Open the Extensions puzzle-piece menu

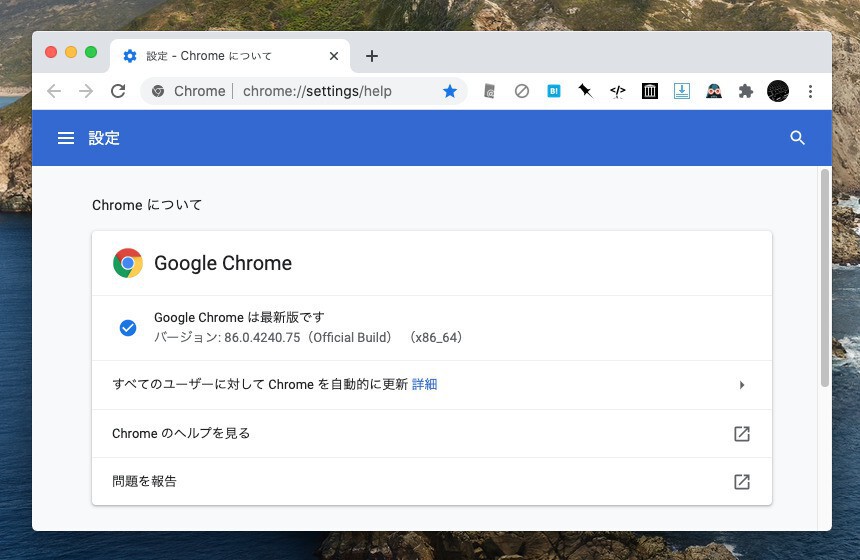(745, 91)
